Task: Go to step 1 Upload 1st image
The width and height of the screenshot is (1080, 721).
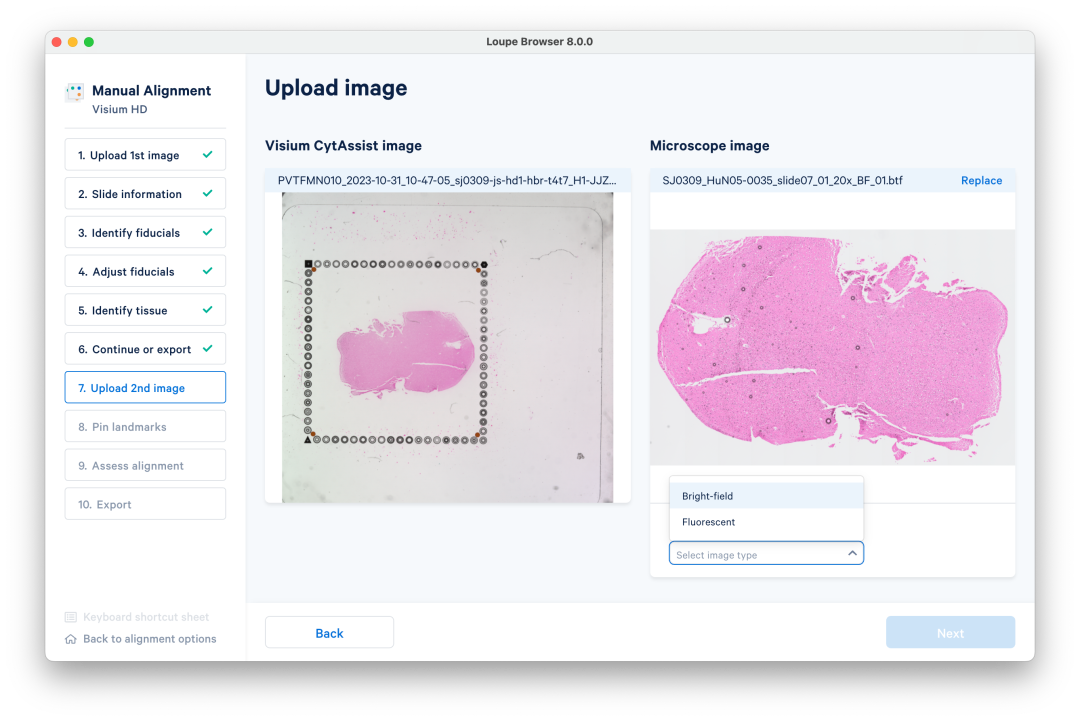Action: (x=145, y=155)
